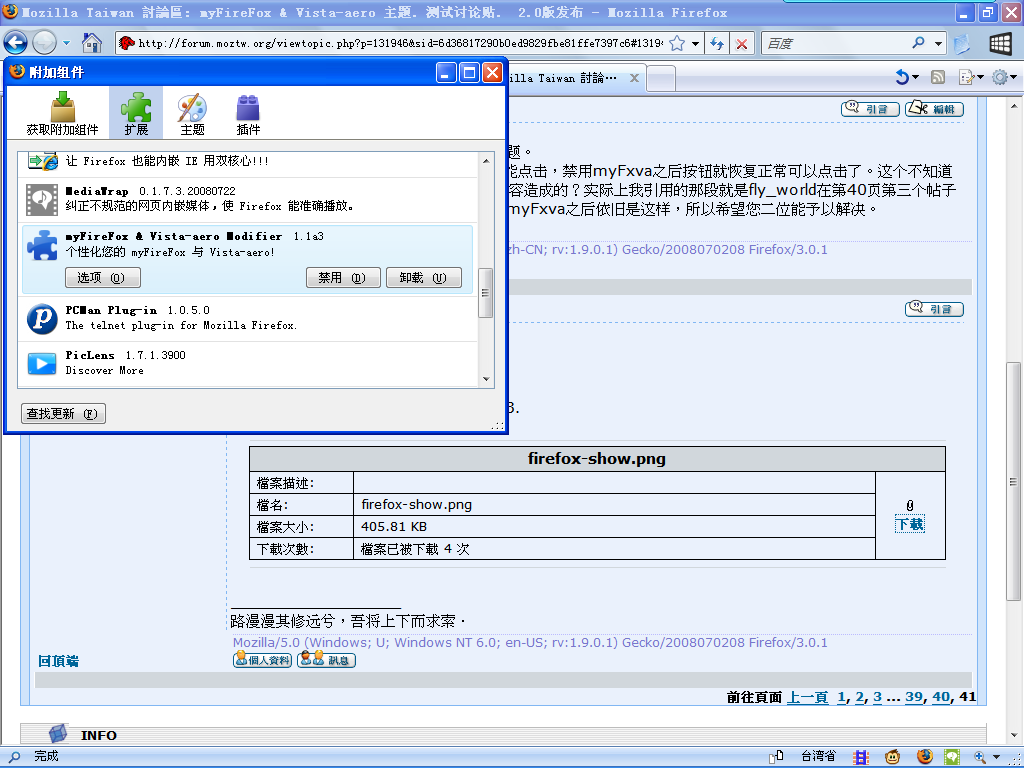The image size is (1024, 768).
Task: Close the Mozilla Taiwan tab
Action: (634, 78)
